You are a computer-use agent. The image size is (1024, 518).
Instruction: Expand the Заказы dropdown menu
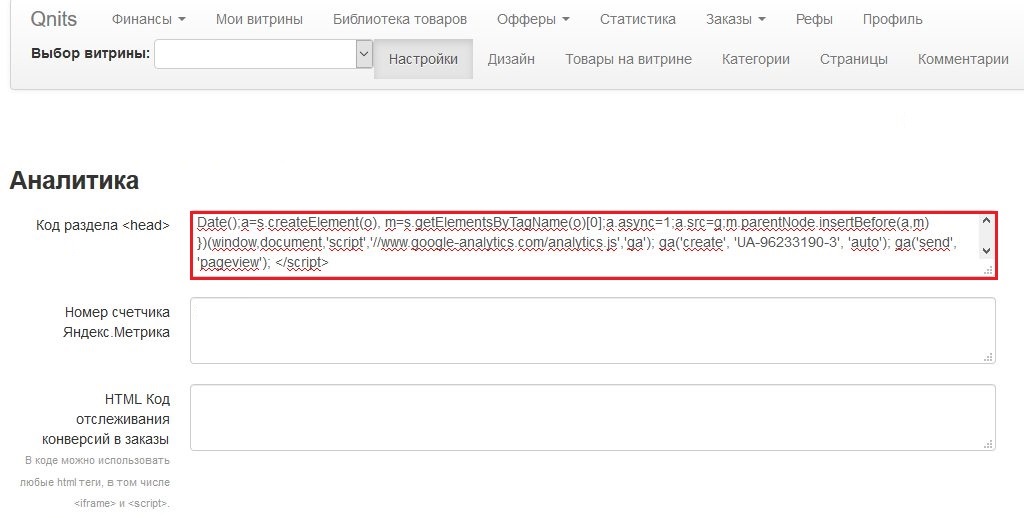click(x=735, y=20)
